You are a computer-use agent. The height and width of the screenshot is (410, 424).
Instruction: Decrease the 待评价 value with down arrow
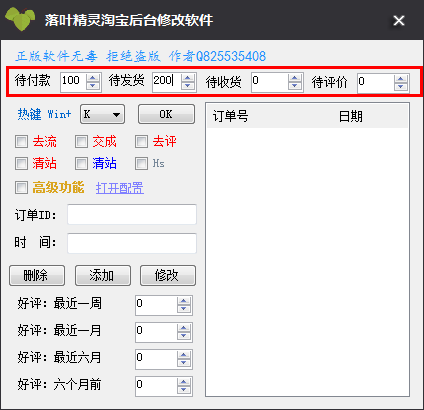point(401,87)
